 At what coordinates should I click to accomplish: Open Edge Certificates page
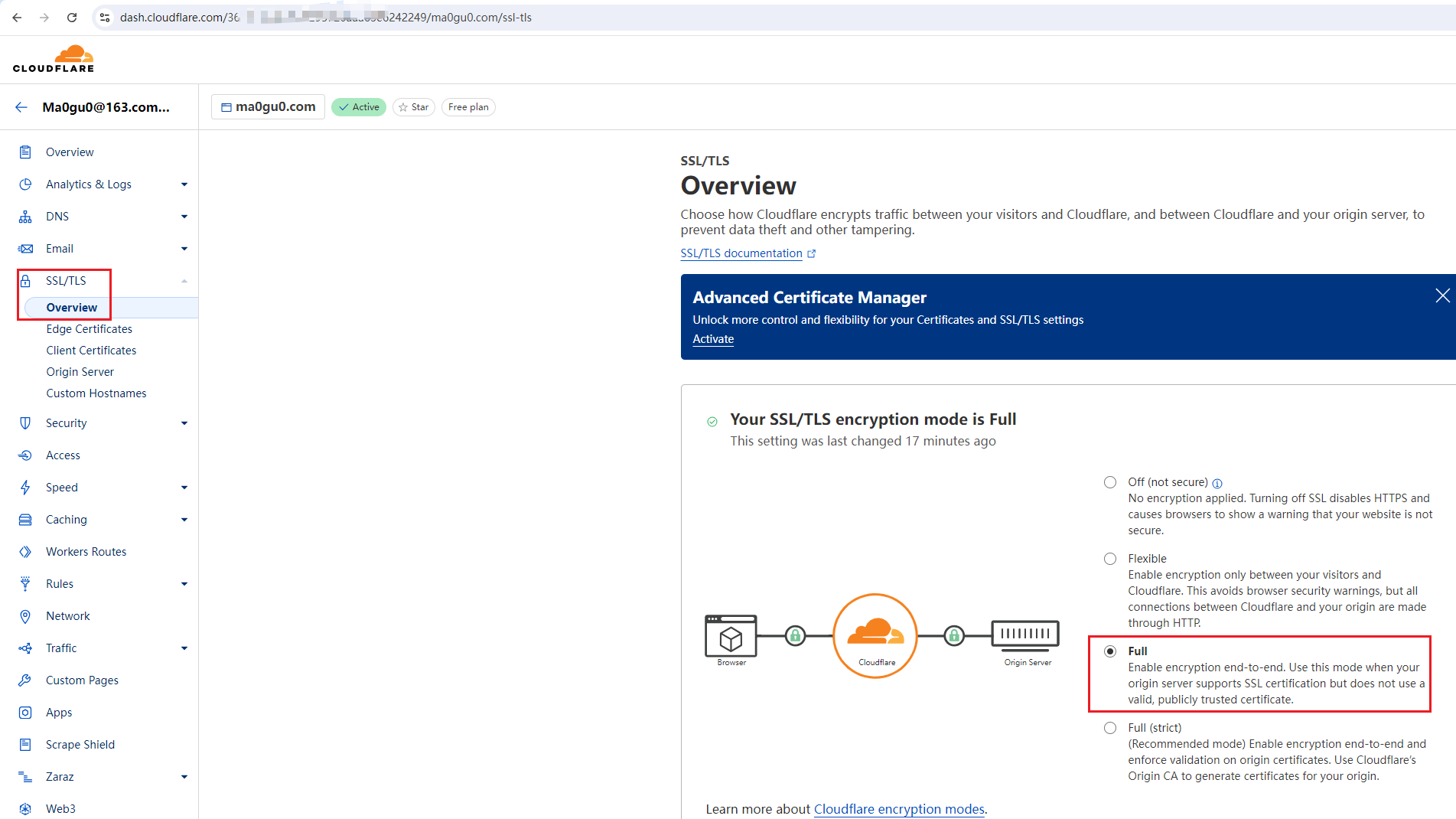coord(89,329)
